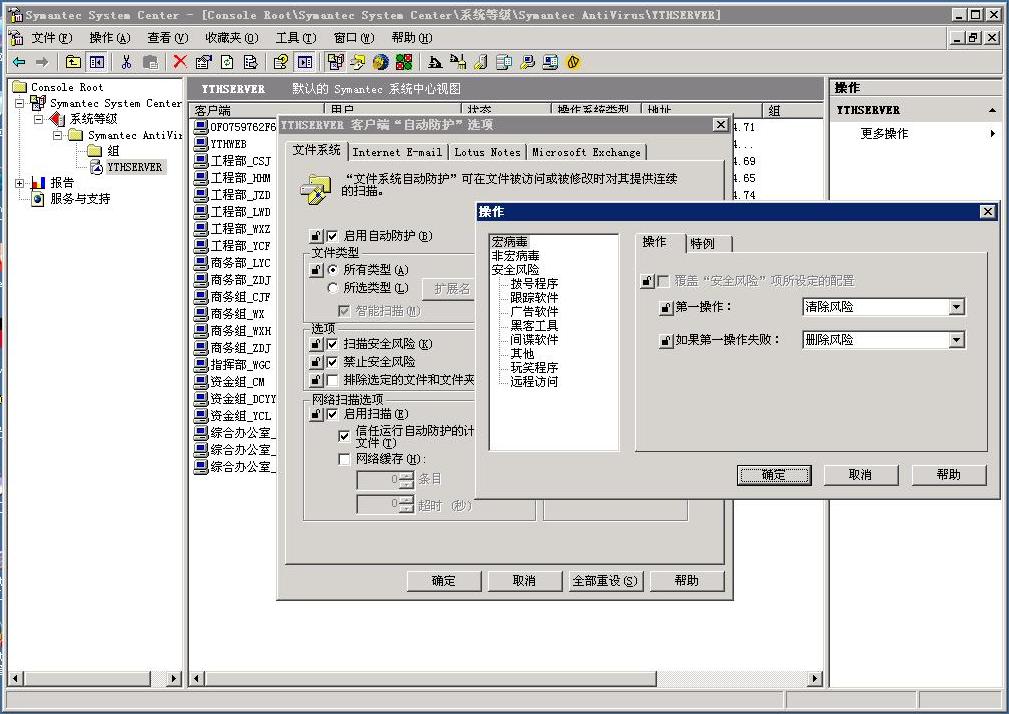Viewport: 1009px width, 714px height.
Task: Check the 排除选定的文件和文件夹 checkbox
Action: (x=332, y=380)
